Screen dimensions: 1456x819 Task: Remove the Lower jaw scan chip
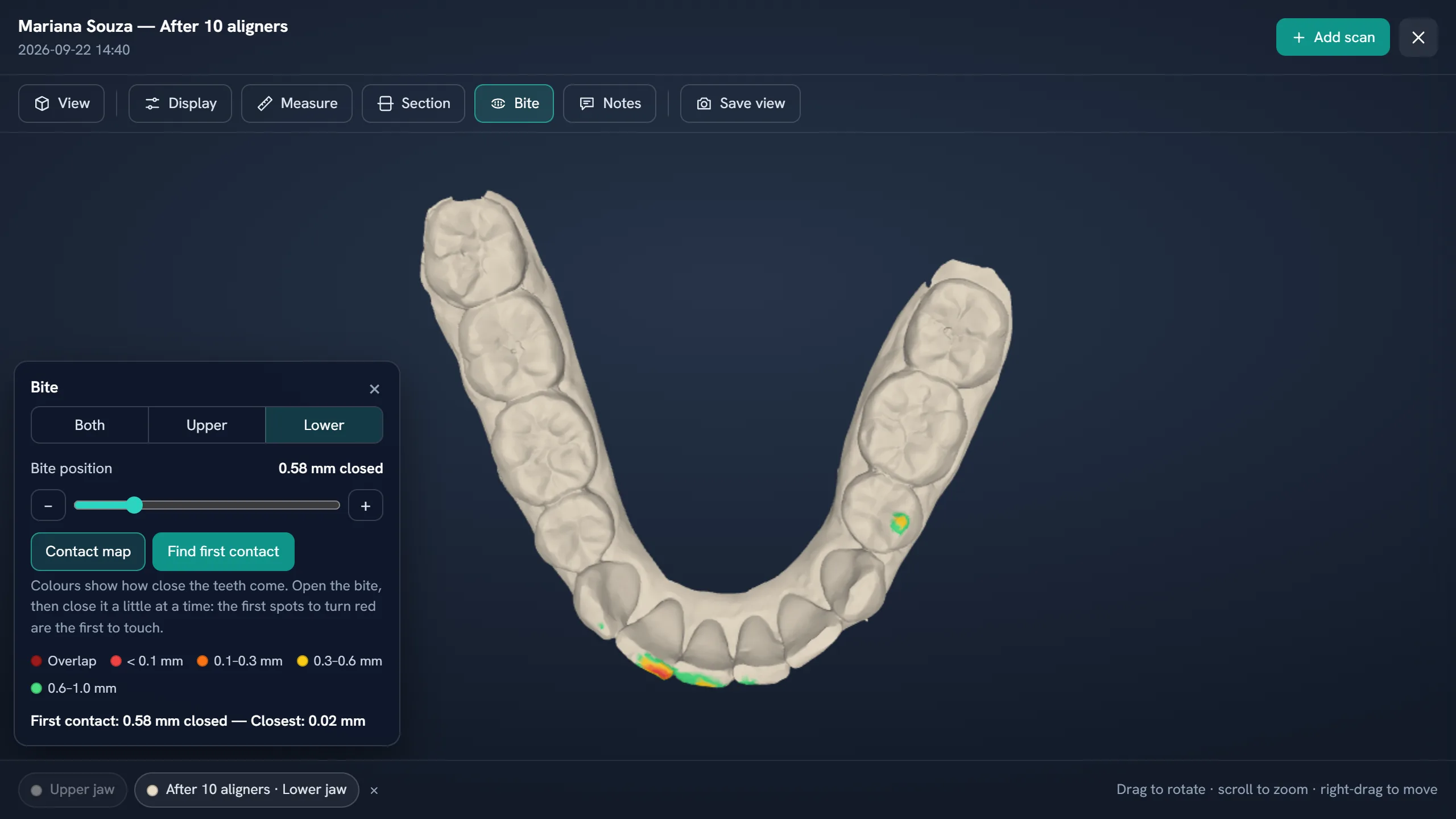(x=374, y=790)
